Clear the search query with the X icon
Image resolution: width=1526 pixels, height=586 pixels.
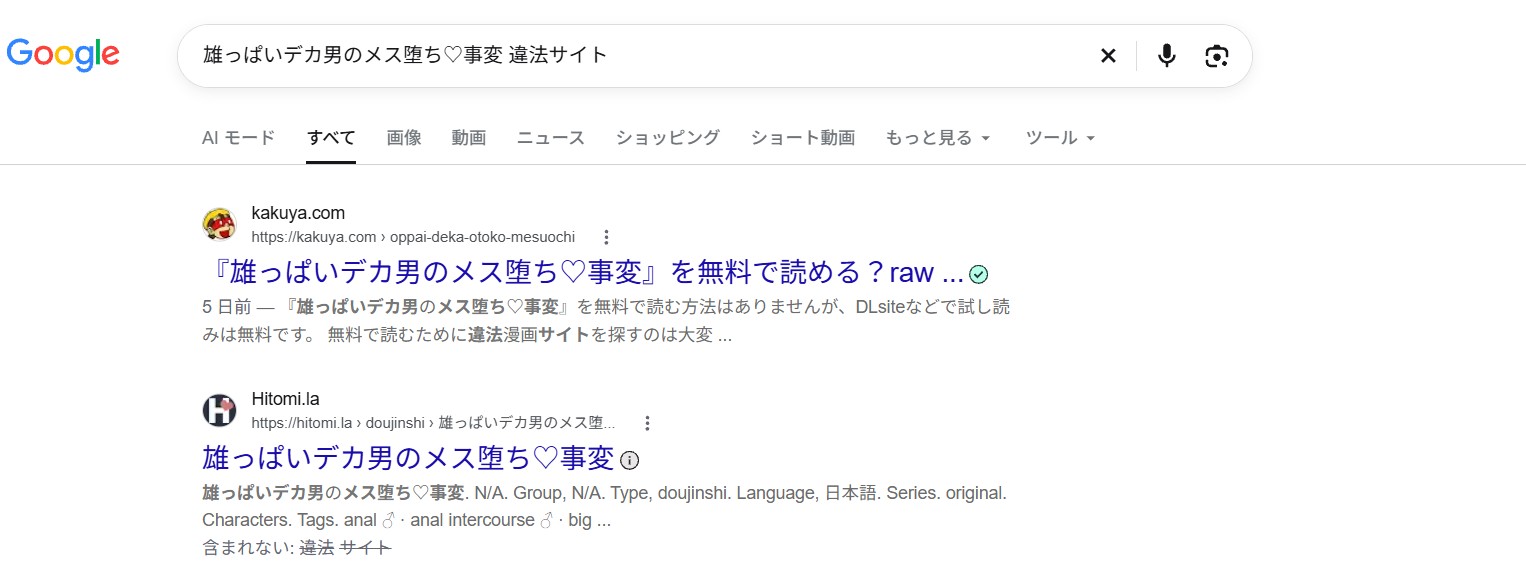click(x=1108, y=56)
